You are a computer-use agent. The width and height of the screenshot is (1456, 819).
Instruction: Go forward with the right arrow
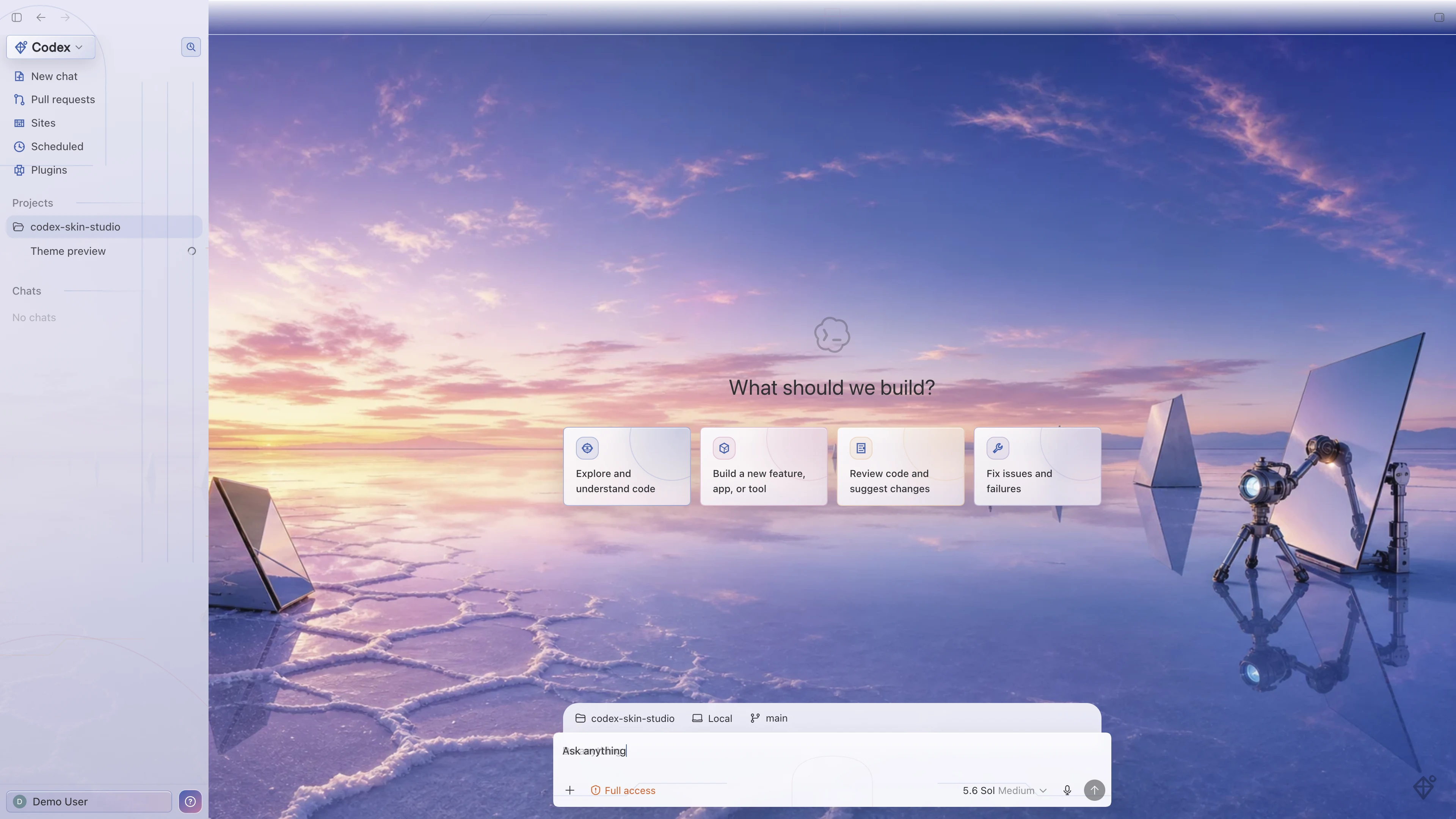[x=65, y=17]
